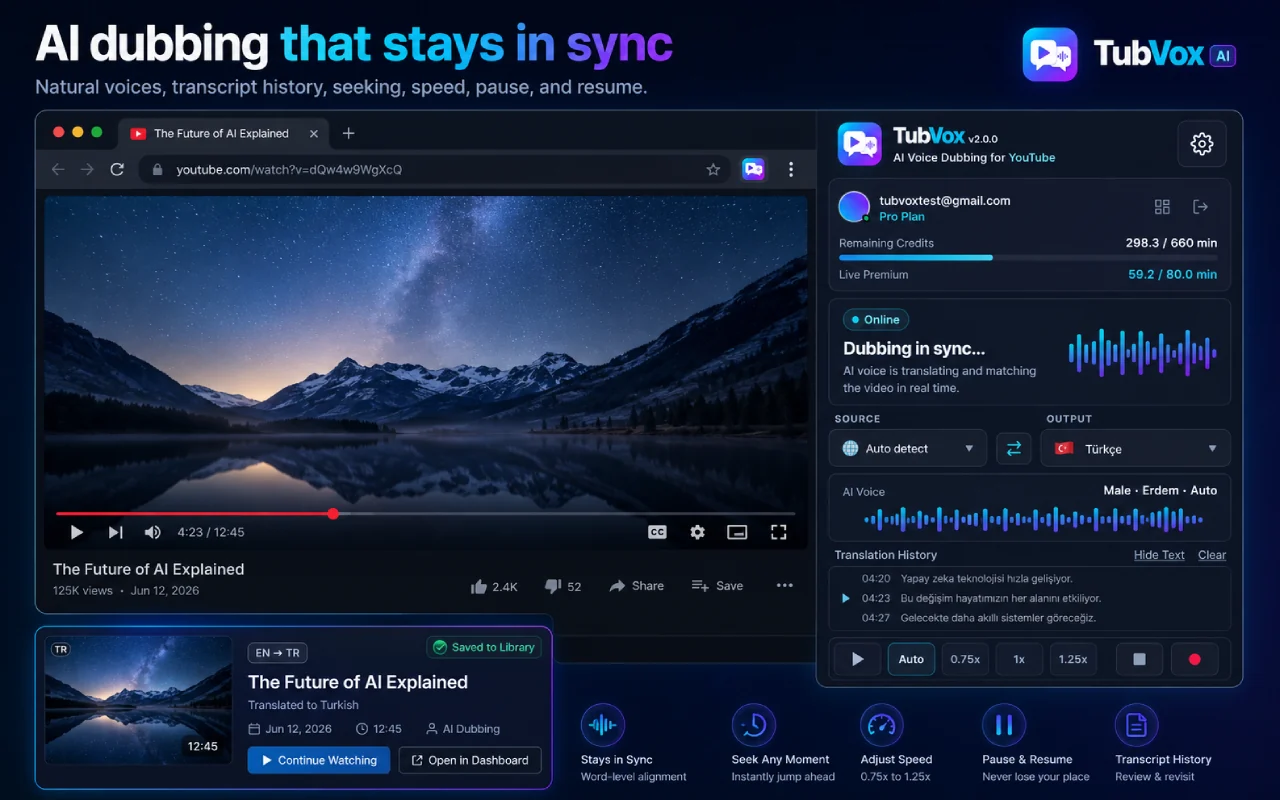Set dubbing speed to 0.75x

click(965, 659)
